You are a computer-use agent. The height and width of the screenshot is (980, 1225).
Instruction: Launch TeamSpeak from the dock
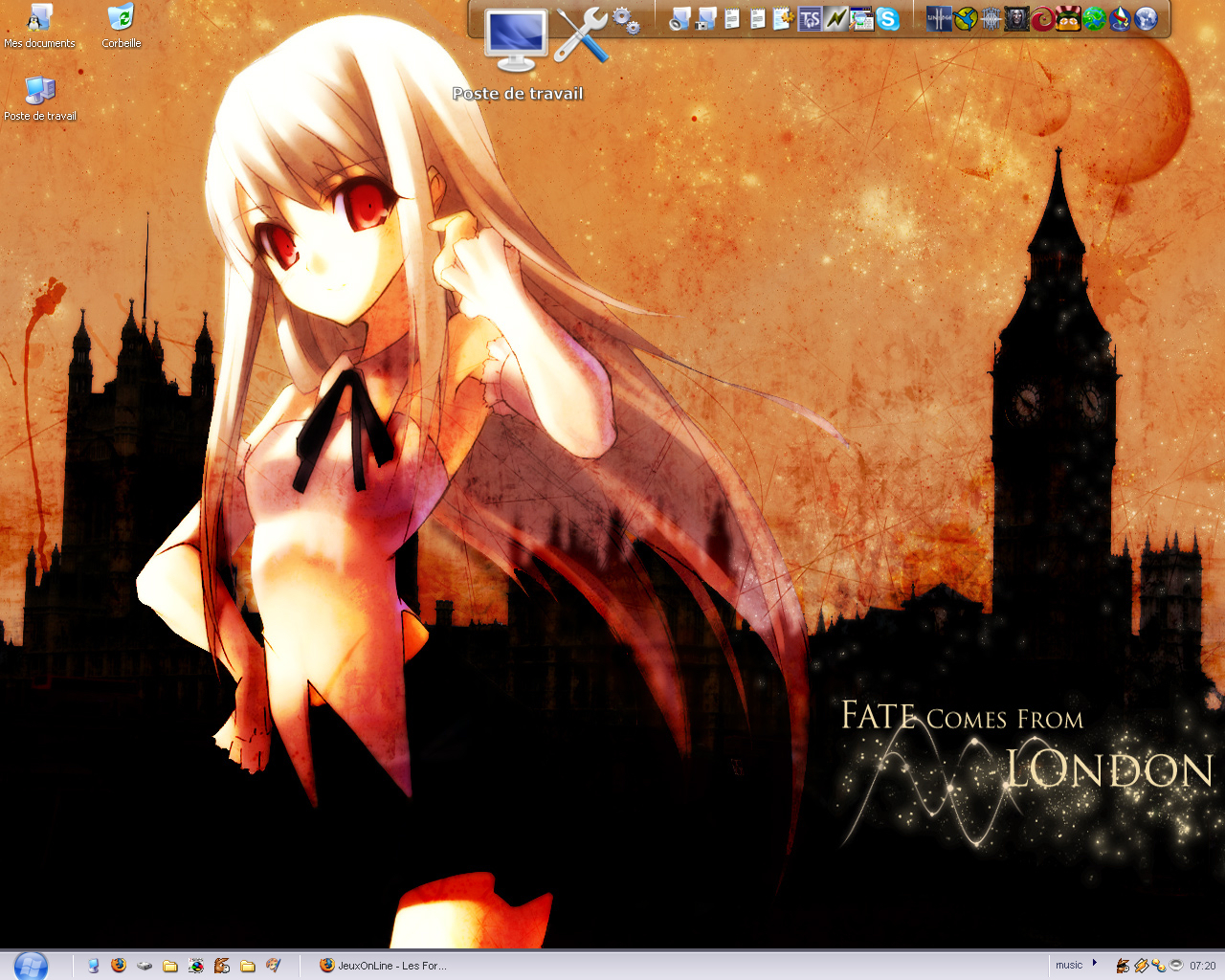click(x=810, y=19)
